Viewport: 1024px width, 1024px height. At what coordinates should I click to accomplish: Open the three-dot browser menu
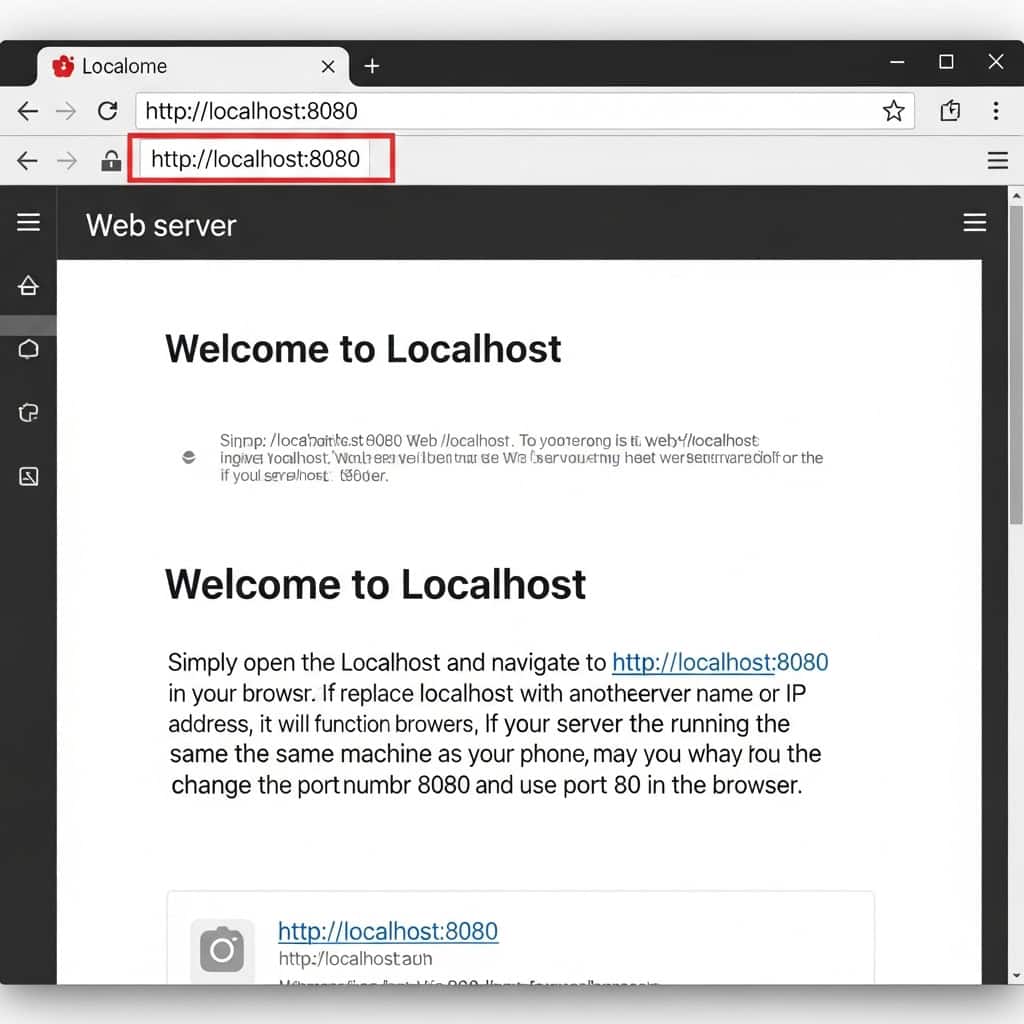pos(996,111)
